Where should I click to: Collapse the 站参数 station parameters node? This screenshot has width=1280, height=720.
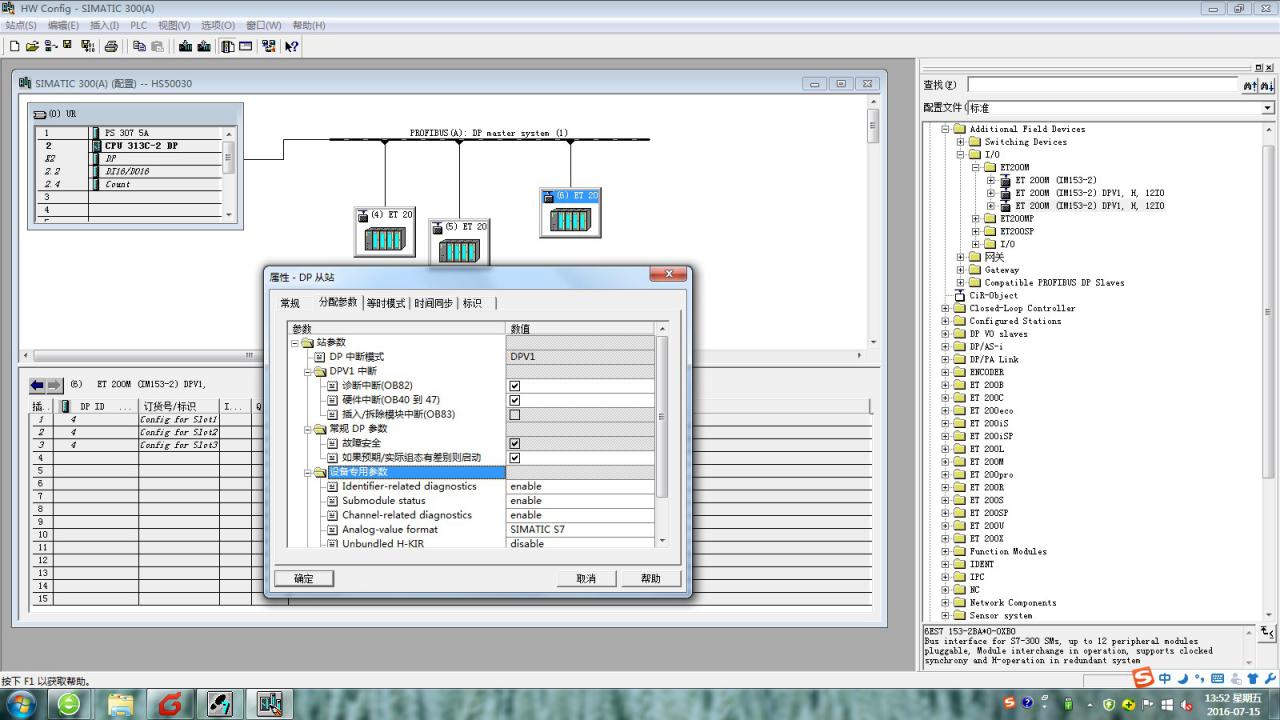296,343
